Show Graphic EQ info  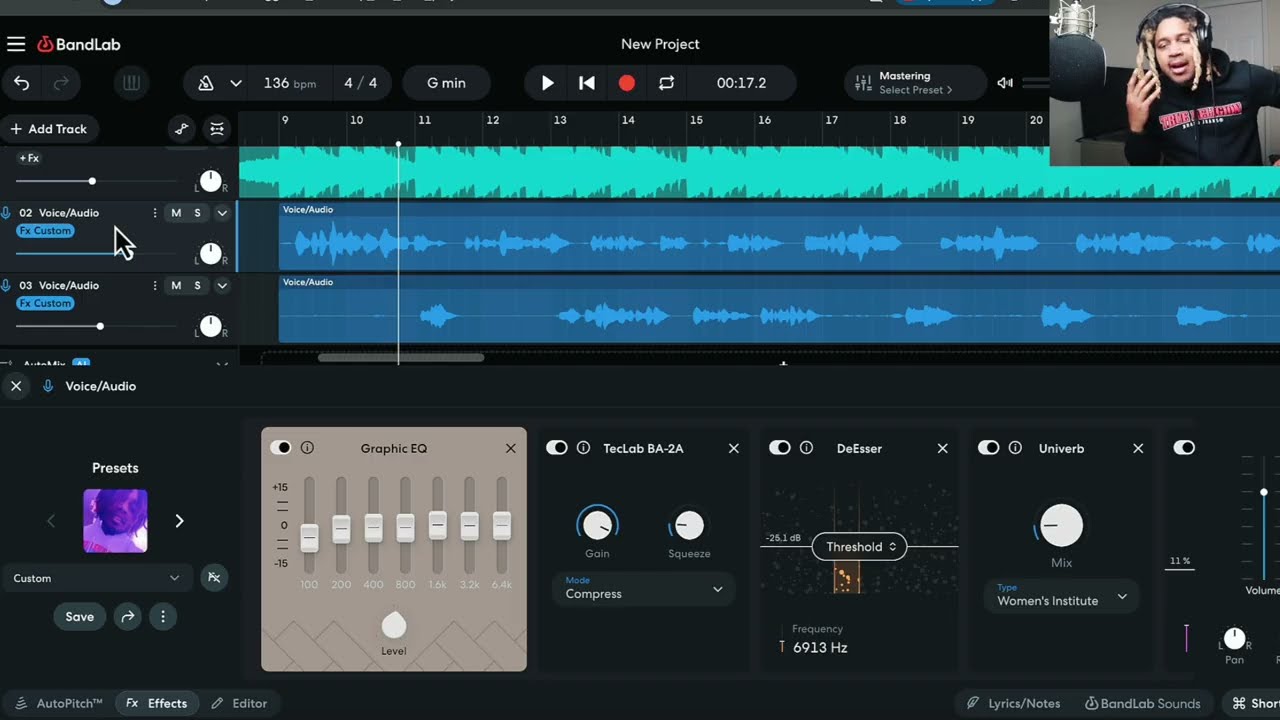[x=307, y=448]
